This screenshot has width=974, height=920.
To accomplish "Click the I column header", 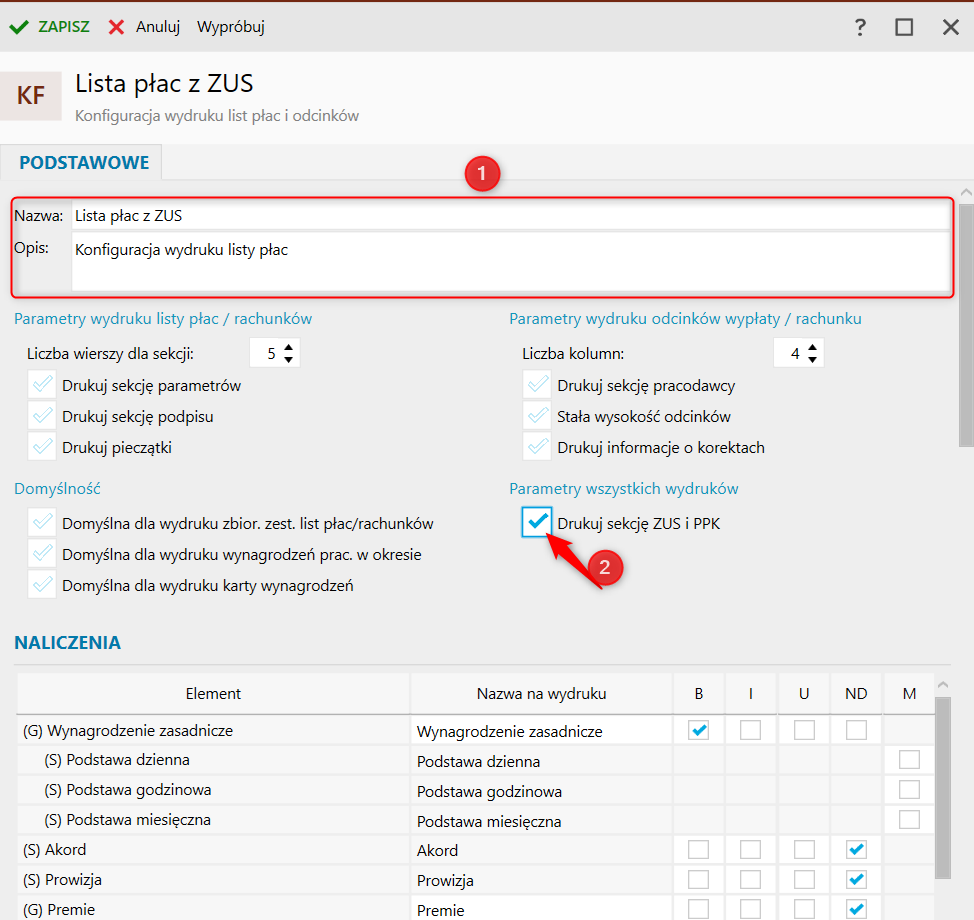I will [750, 693].
